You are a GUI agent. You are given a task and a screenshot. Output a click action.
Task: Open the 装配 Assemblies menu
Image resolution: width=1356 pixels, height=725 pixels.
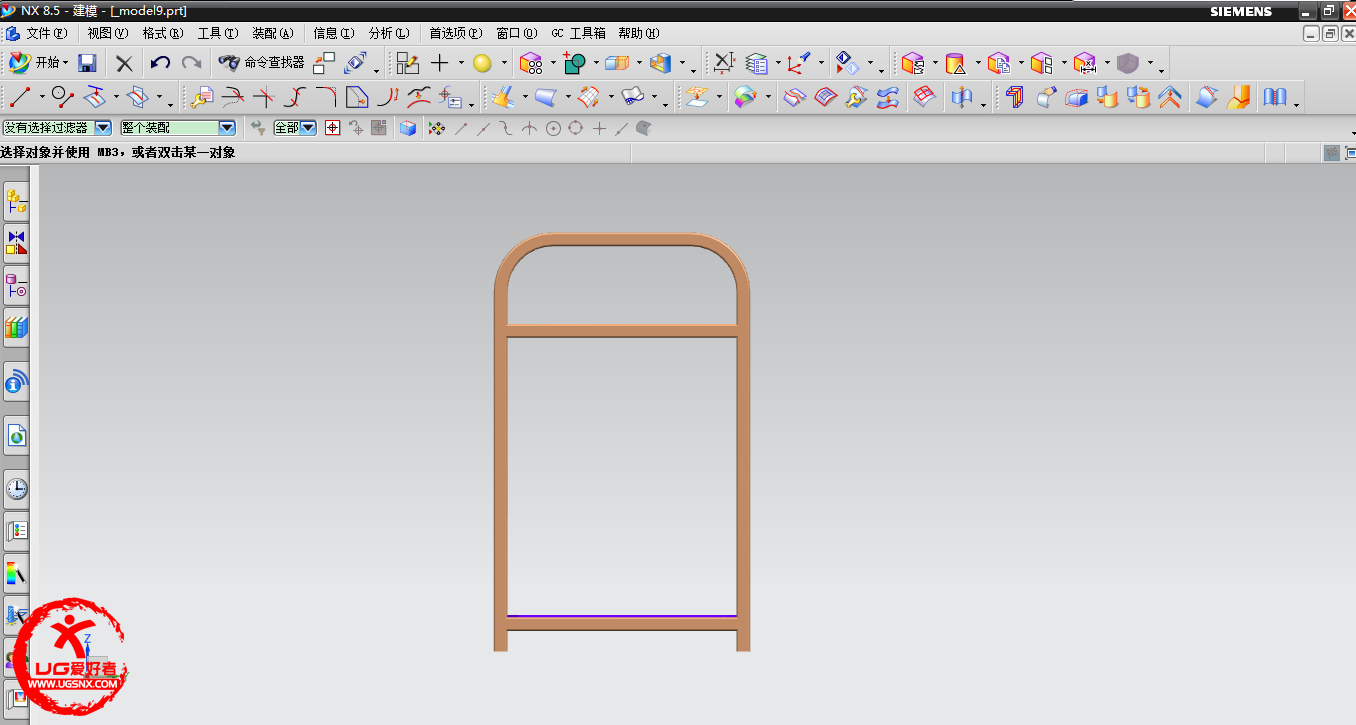(x=273, y=33)
